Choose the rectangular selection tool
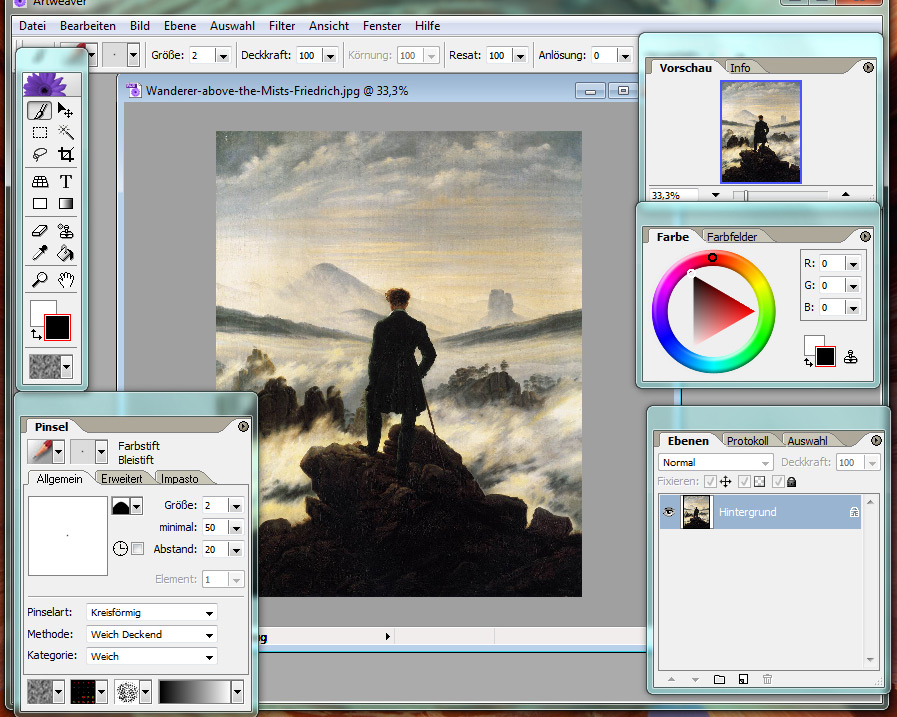The height and width of the screenshot is (717, 897). (x=39, y=133)
